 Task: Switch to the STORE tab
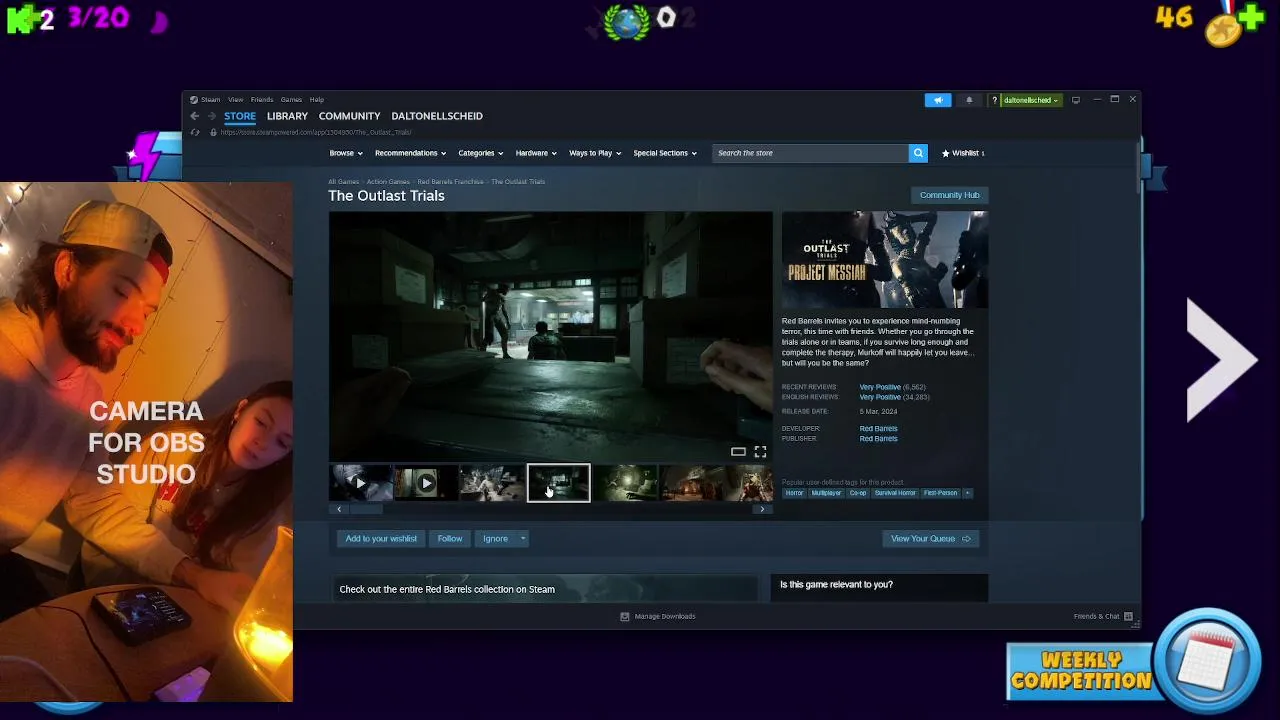click(240, 116)
